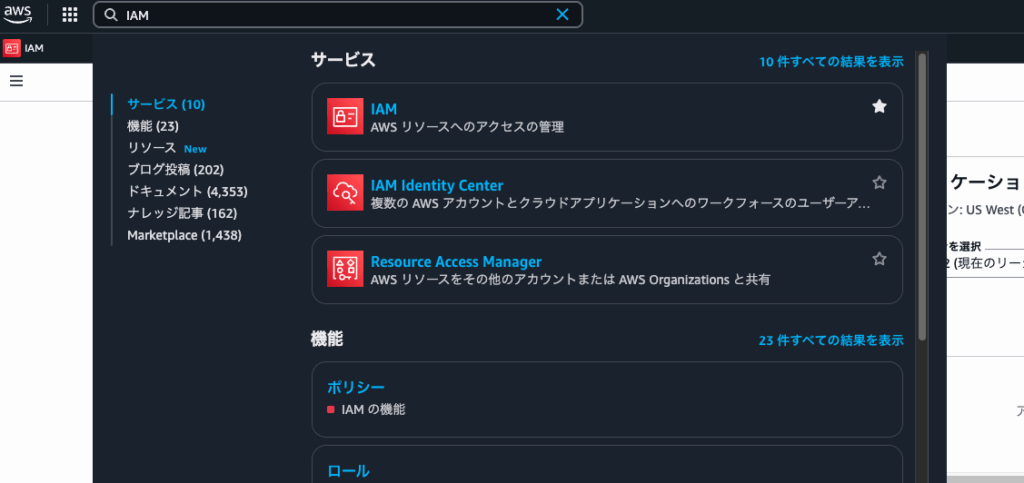Click the サービス section heading

pos(343,60)
